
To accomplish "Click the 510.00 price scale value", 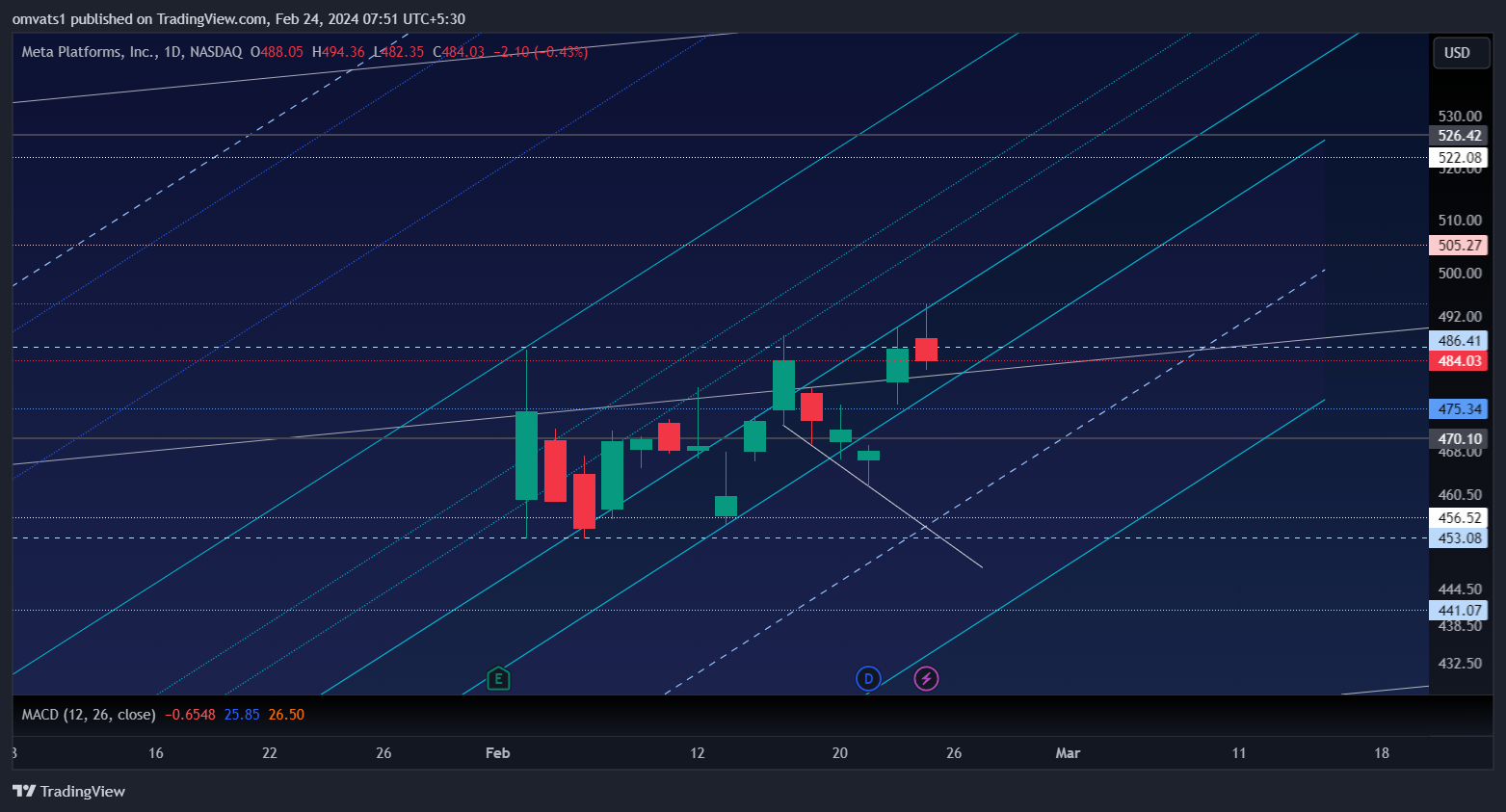I will point(1460,221).
